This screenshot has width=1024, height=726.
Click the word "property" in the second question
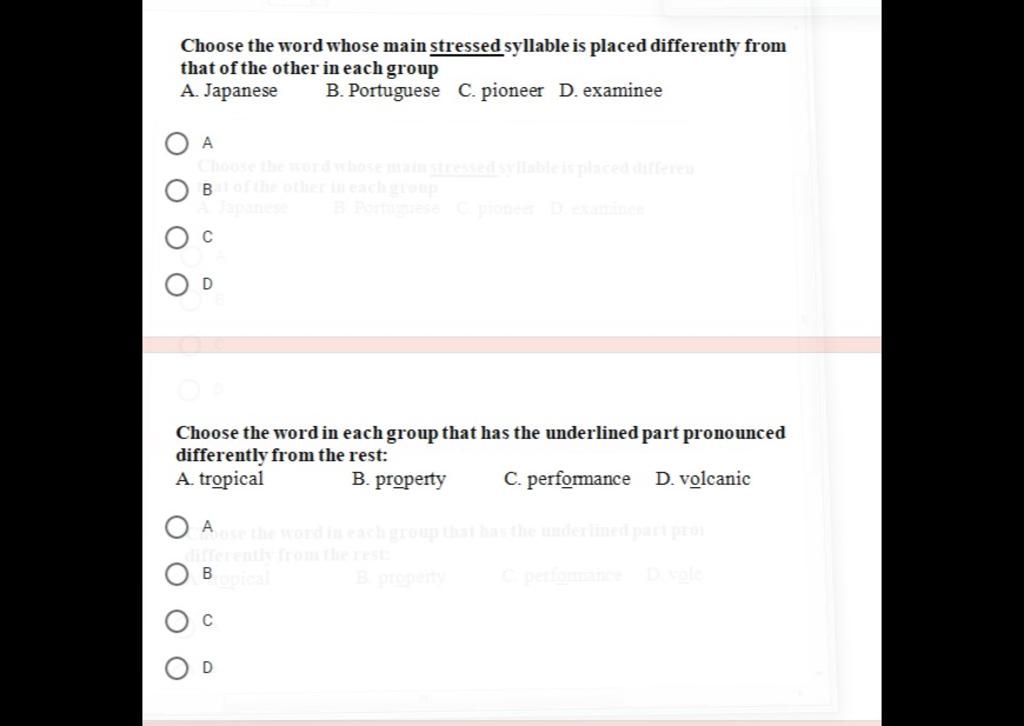411,479
